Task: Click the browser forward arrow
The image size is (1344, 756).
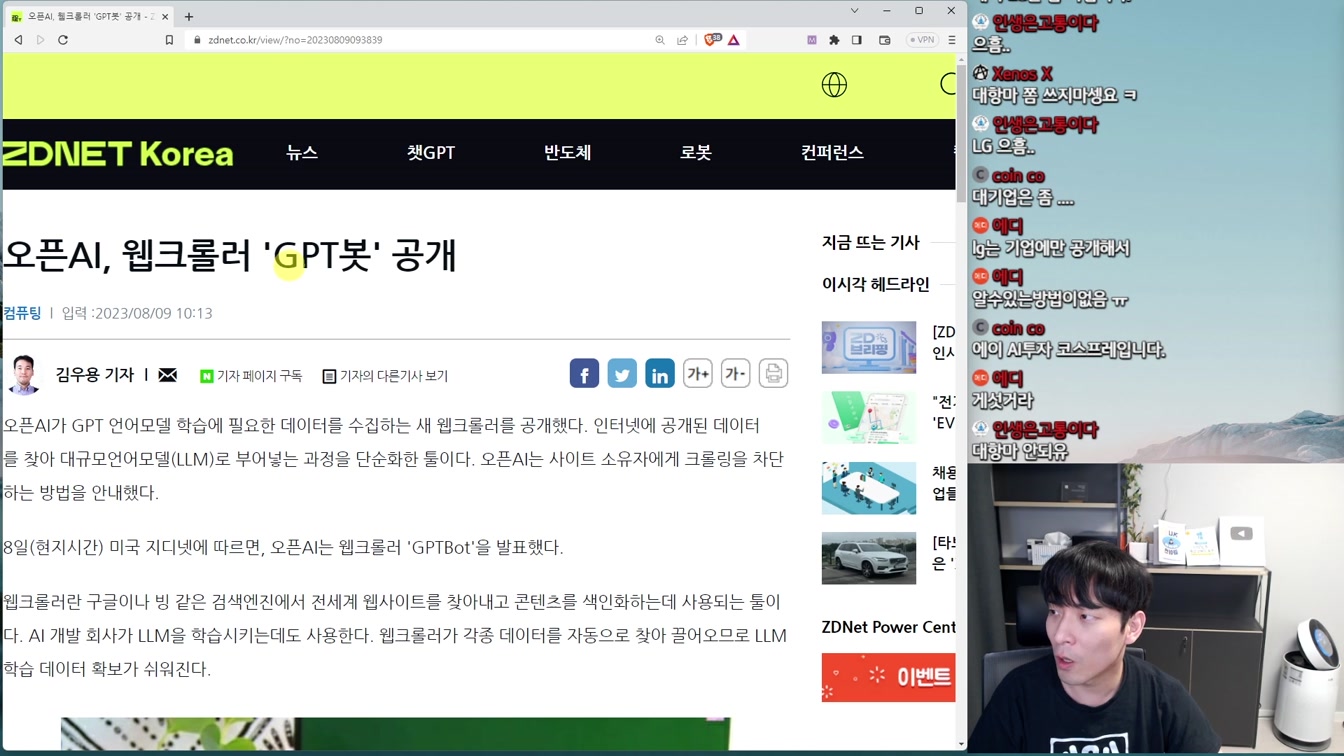Action: pos(41,40)
